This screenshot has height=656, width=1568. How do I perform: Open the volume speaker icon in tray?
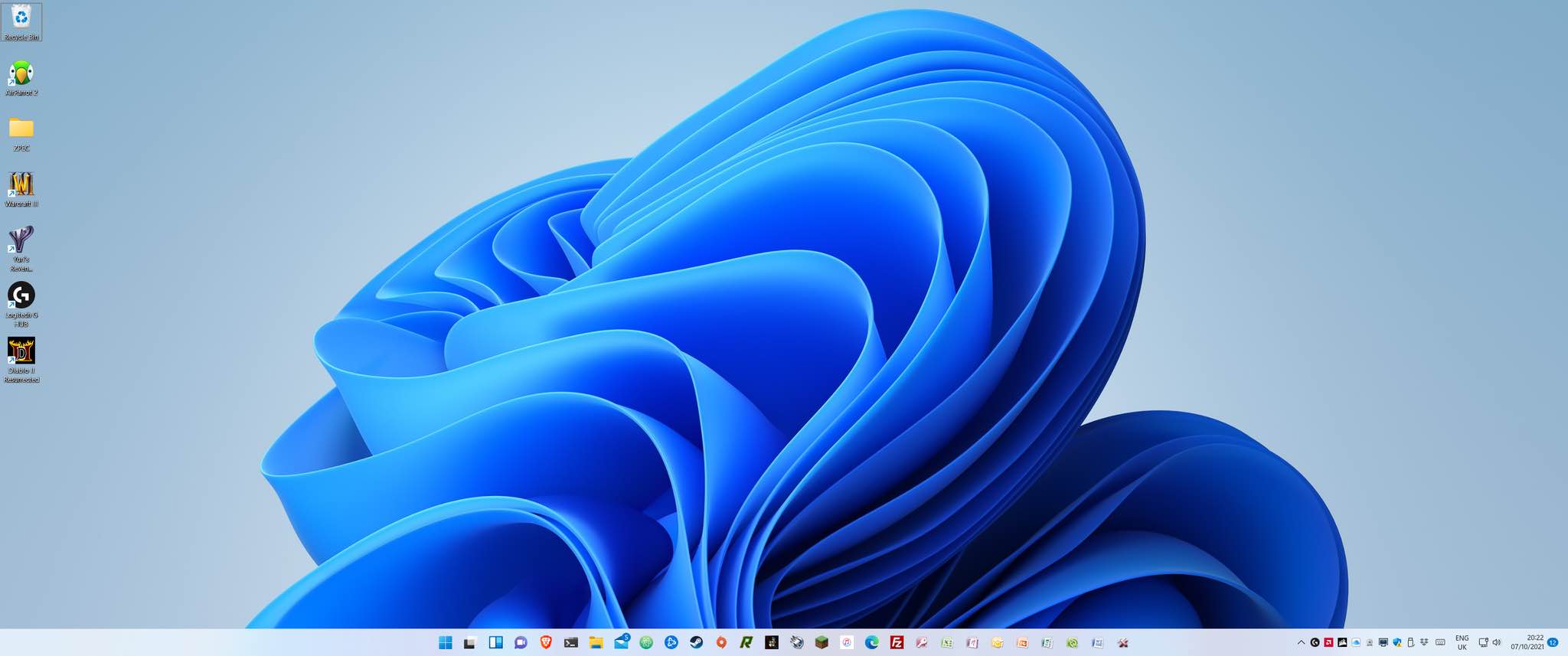point(1497,643)
